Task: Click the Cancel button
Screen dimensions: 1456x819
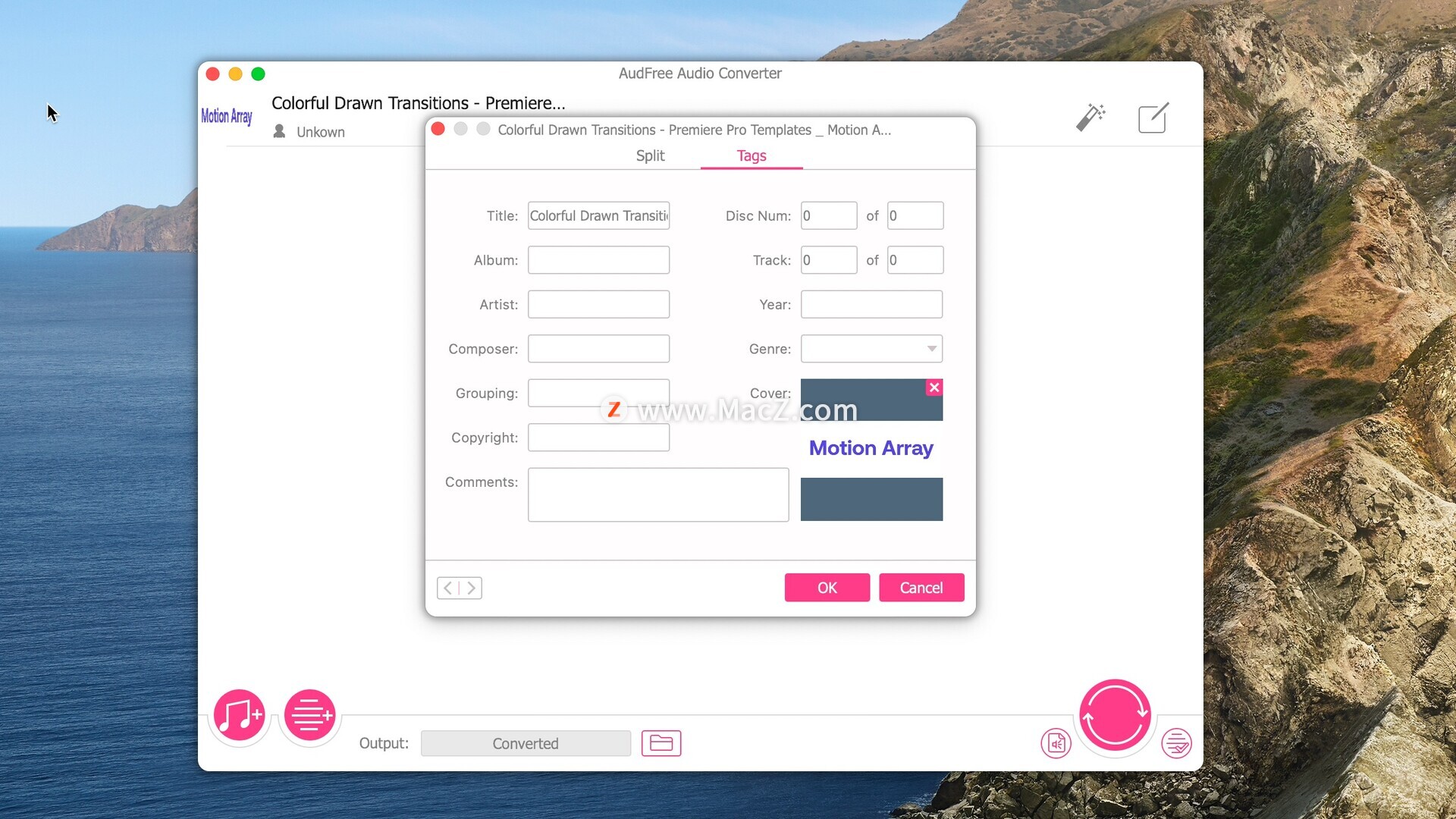Action: point(921,588)
